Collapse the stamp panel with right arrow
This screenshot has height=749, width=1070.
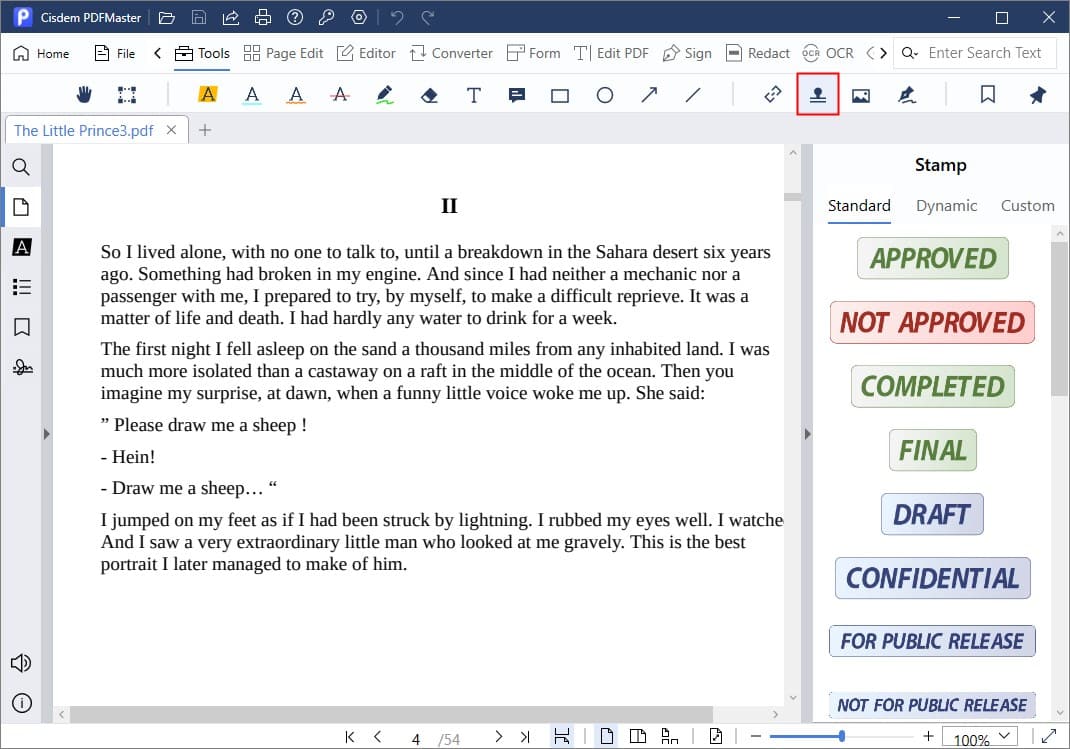coord(807,434)
